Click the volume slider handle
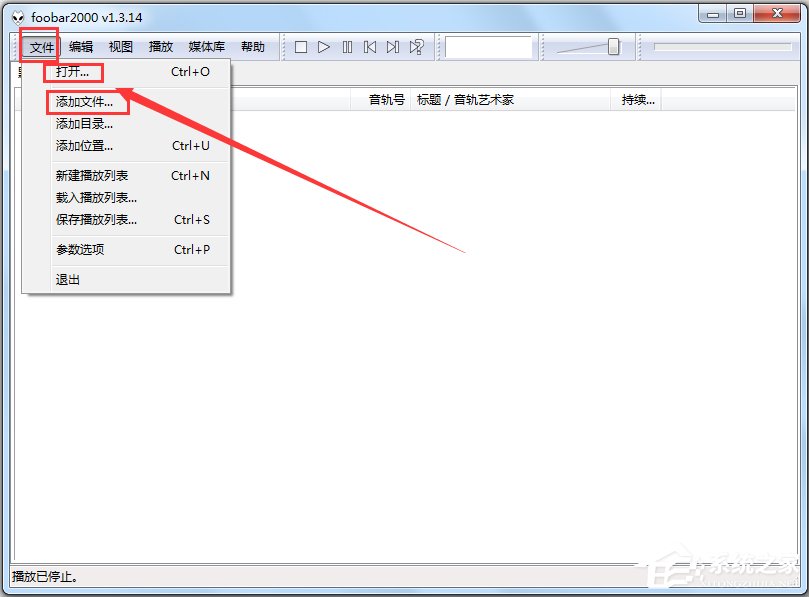 (x=613, y=47)
